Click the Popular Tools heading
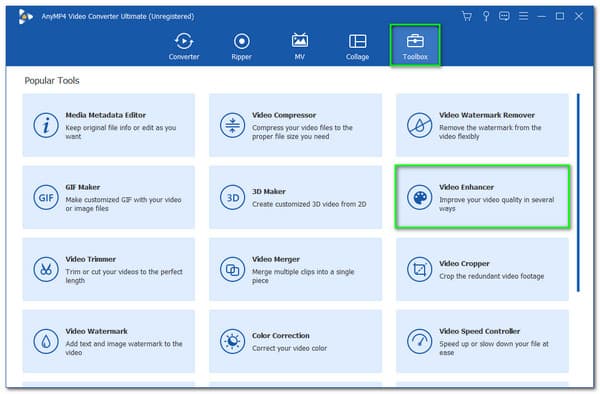 (52, 81)
